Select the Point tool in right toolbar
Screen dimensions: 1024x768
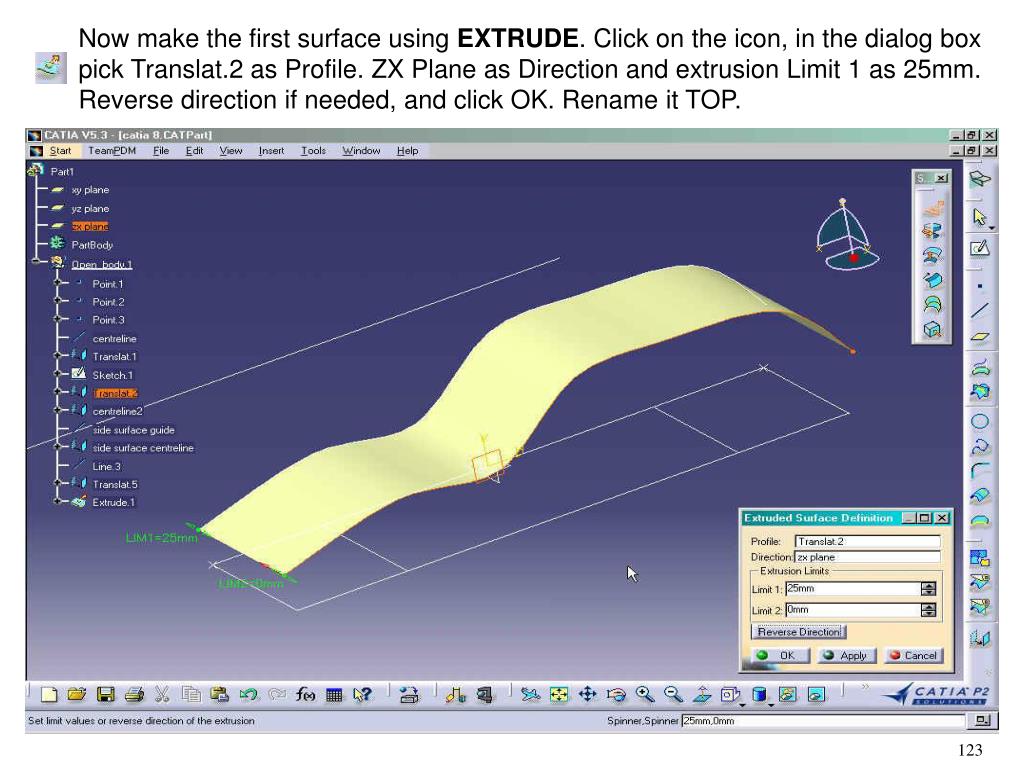coord(980,286)
